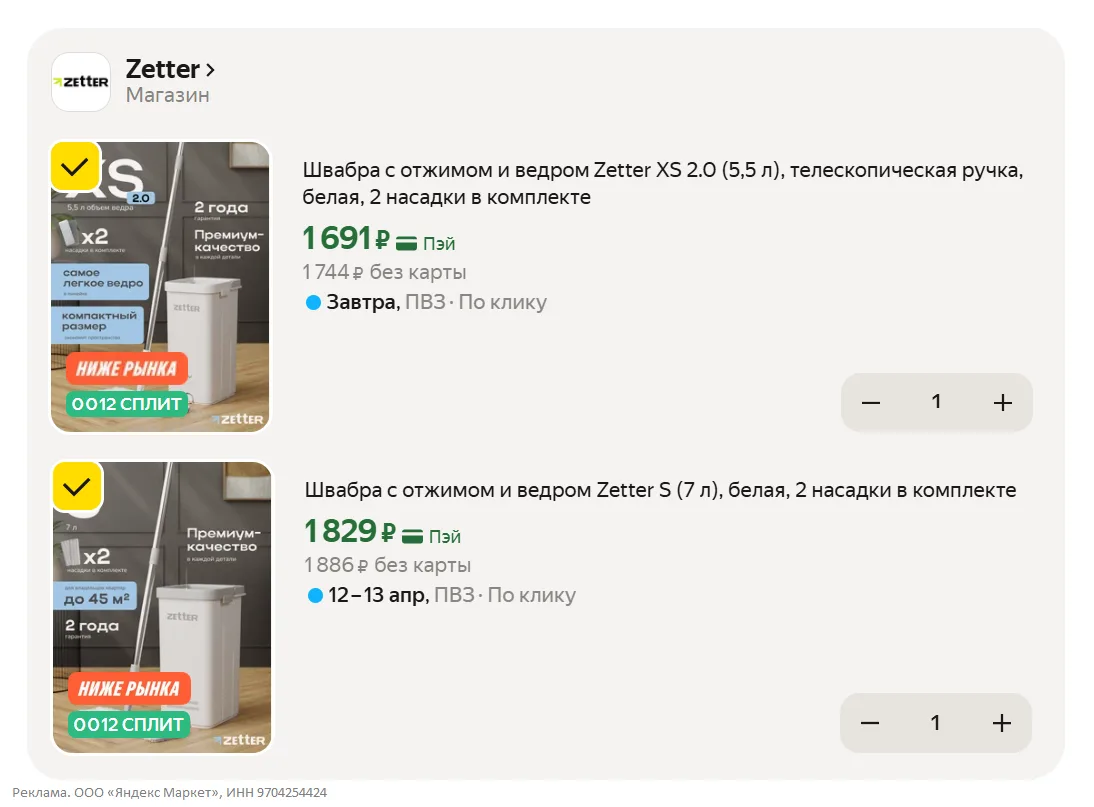Click the blue delivery dot next to Завтра
Screen dimensions: 1094x807
313,302
